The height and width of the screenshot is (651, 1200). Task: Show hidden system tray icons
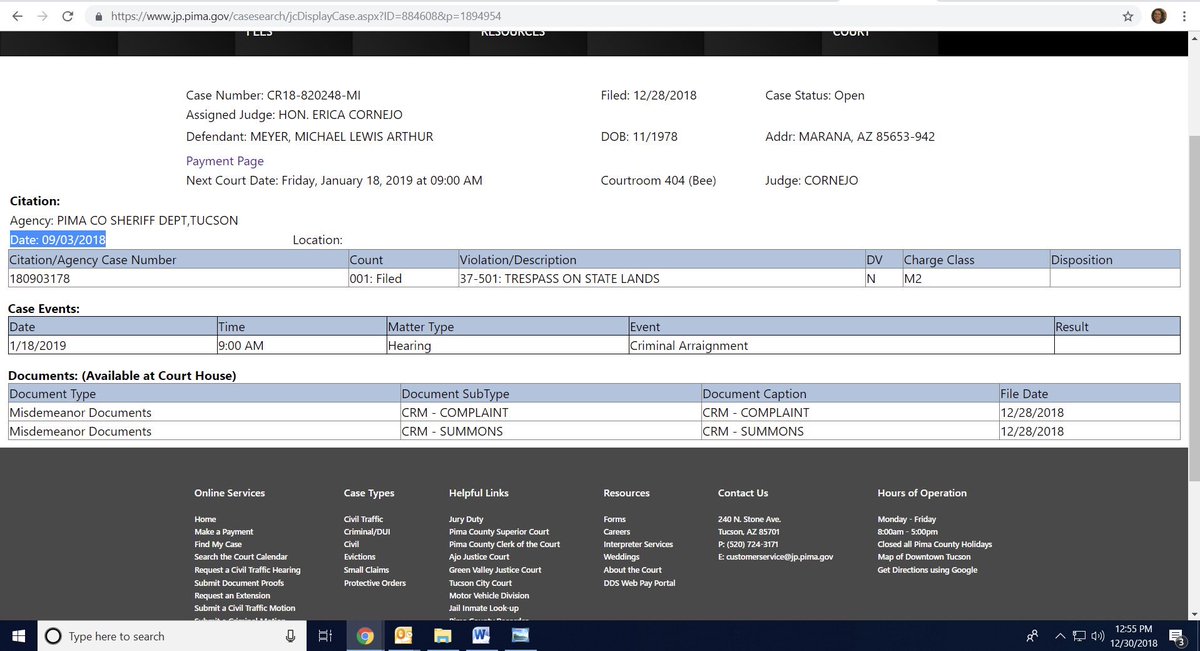(1059, 636)
